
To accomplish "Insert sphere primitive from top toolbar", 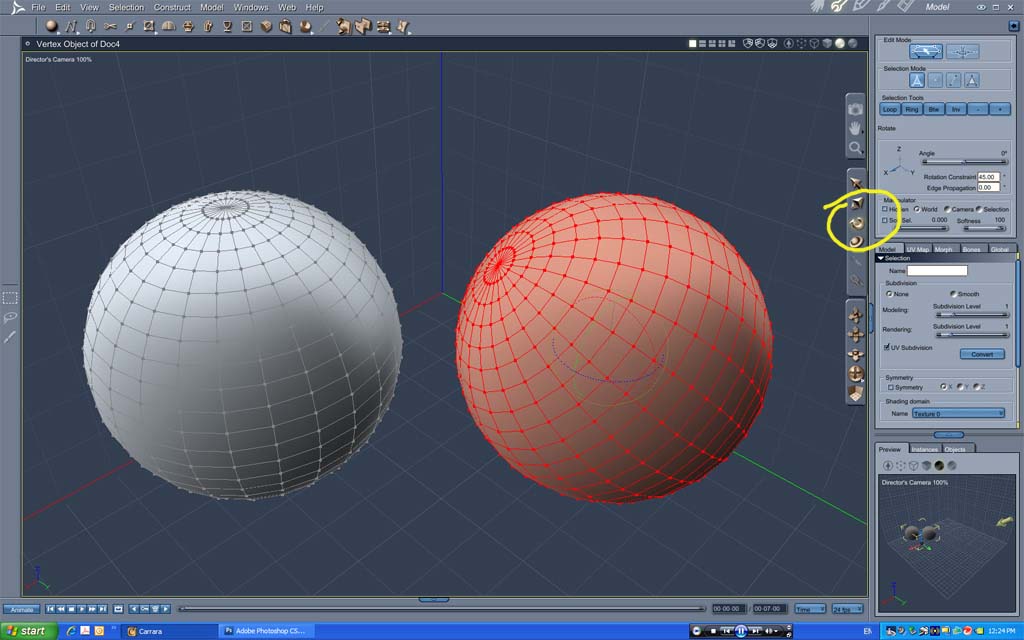I will pos(52,26).
